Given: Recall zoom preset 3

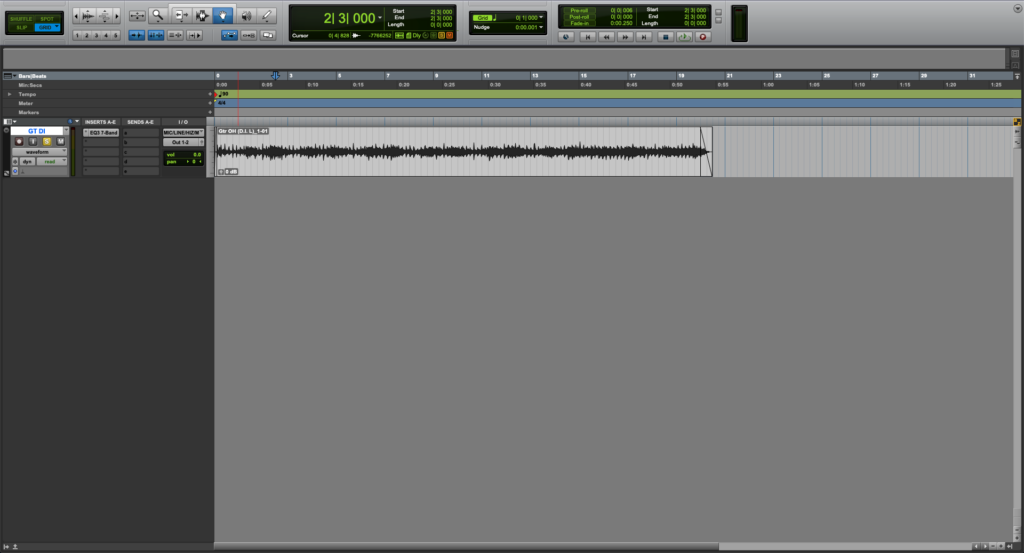Looking at the screenshot, I should click(96, 35).
